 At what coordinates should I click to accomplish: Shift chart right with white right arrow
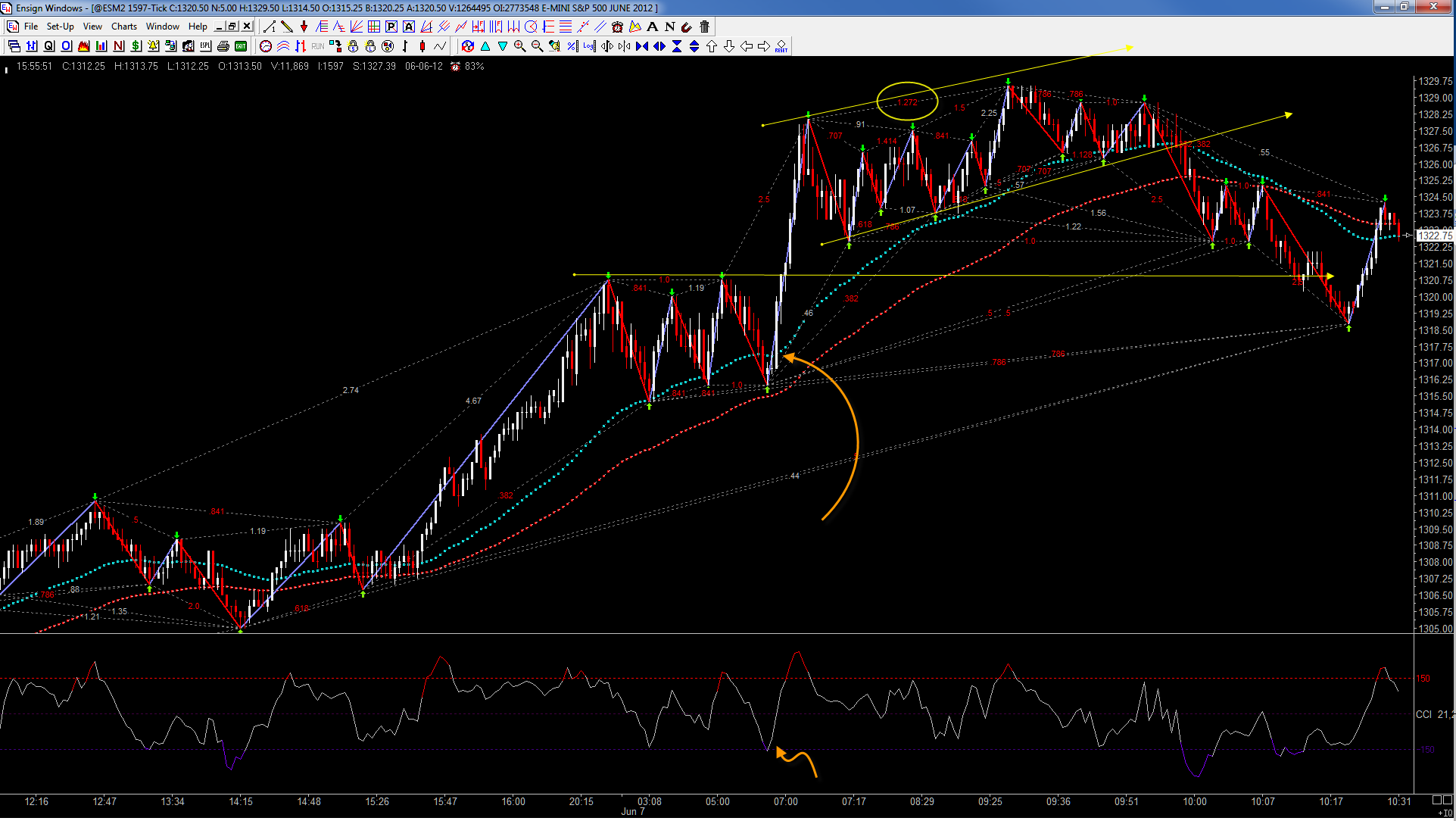click(x=764, y=46)
